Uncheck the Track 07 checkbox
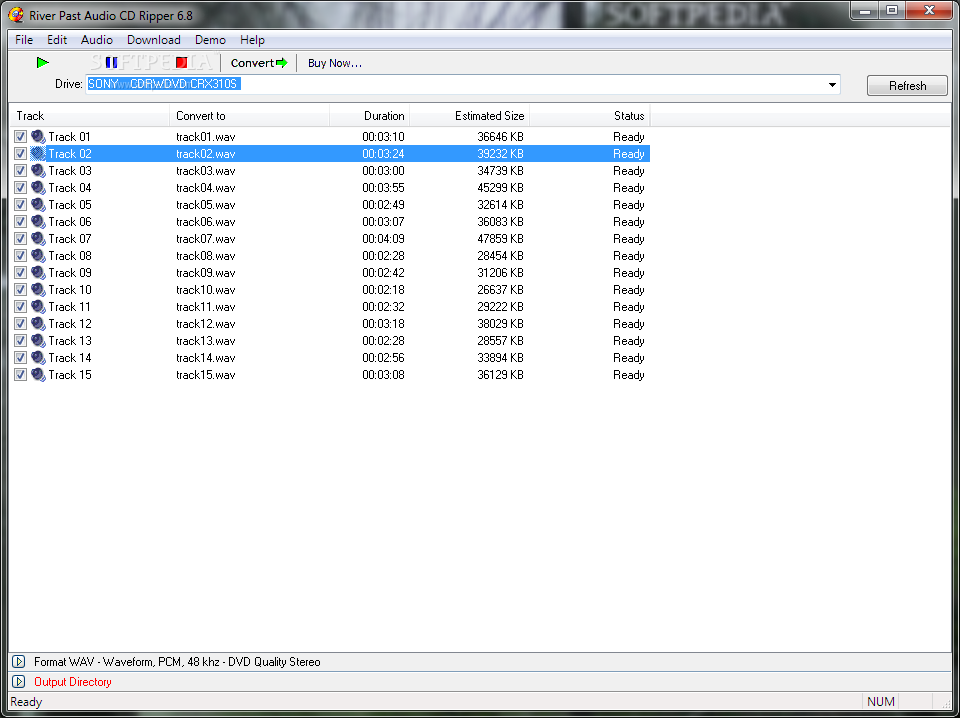The image size is (960, 718). click(x=20, y=239)
